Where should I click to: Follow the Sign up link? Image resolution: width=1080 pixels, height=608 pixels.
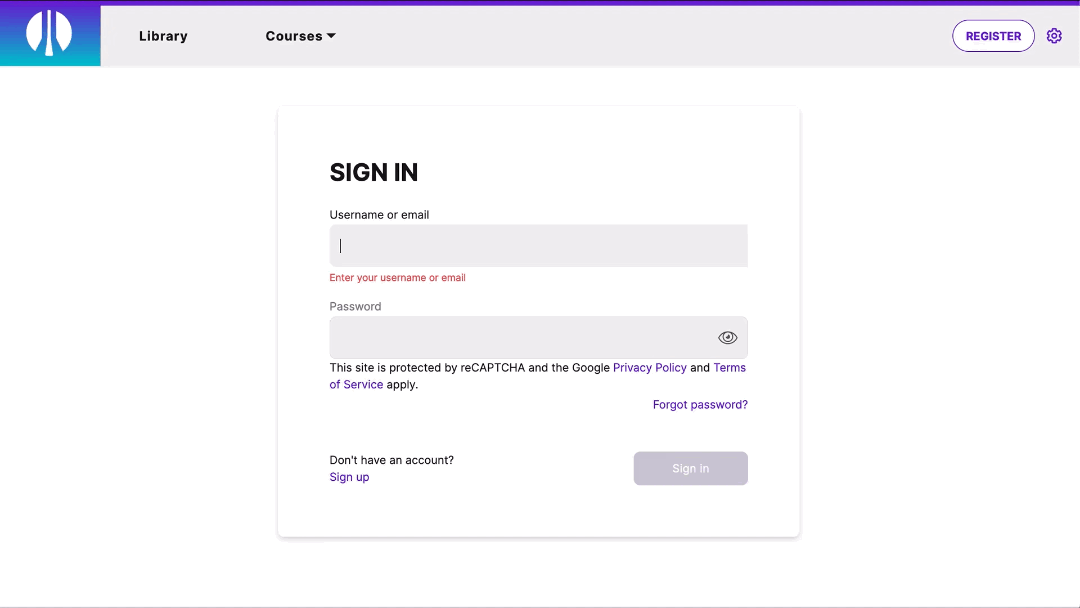coord(349,477)
